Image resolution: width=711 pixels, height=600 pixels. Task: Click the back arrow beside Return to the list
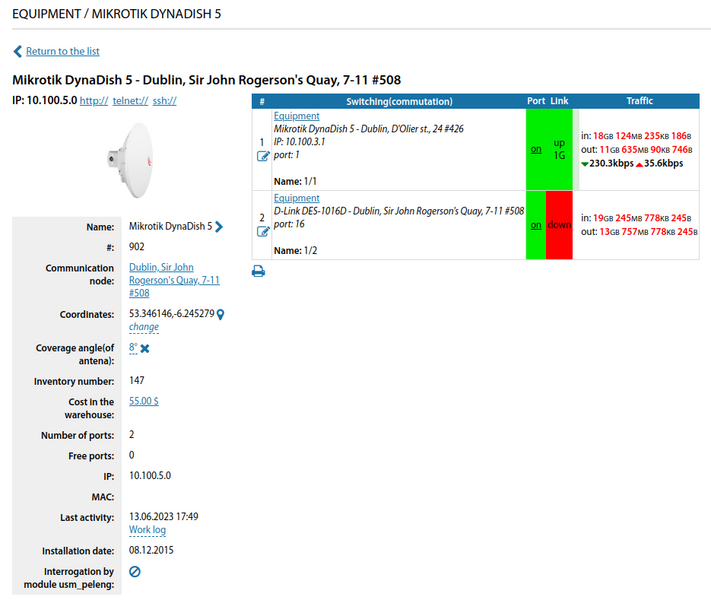pyautogui.click(x=18, y=51)
